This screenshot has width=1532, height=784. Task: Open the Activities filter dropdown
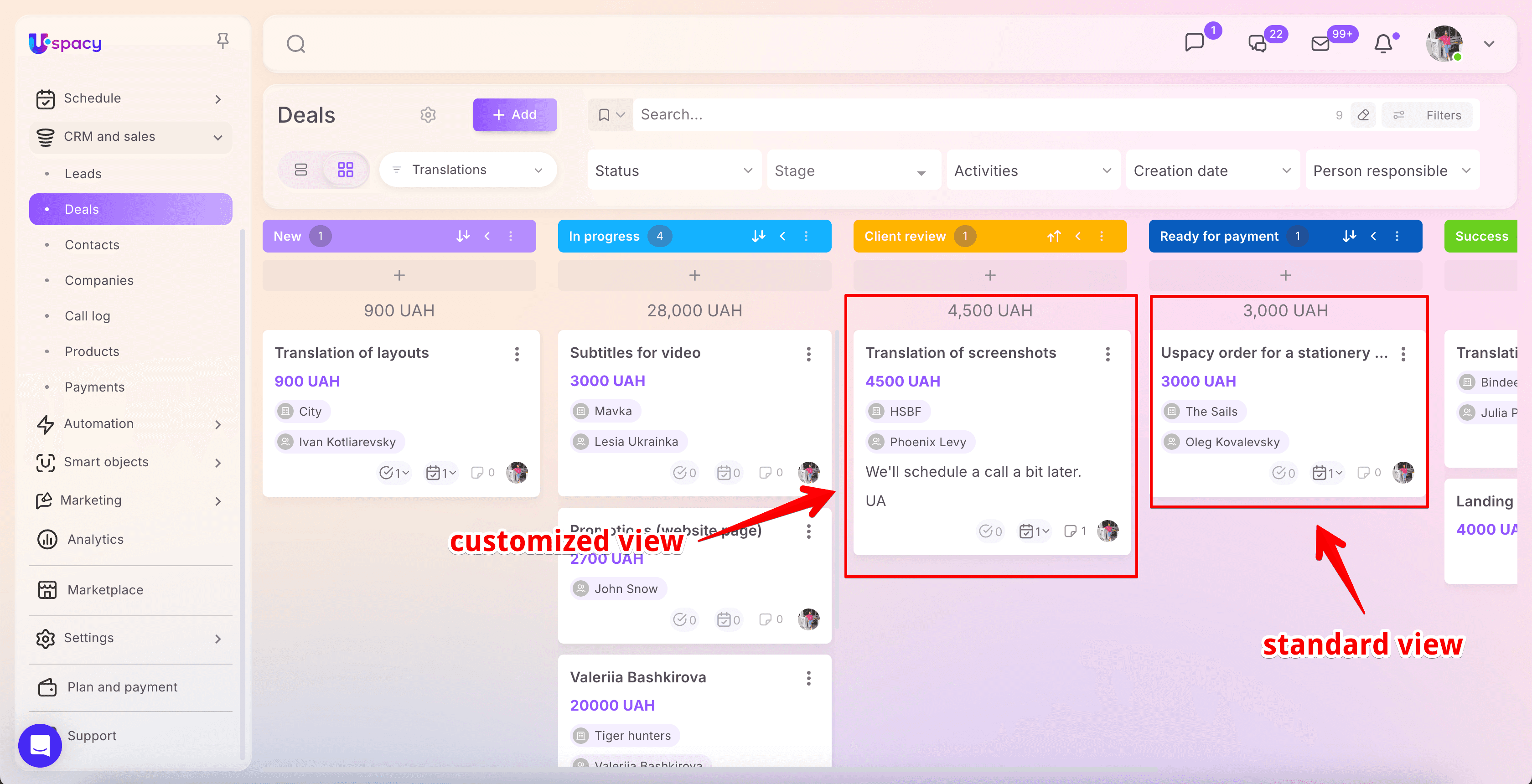[1033, 170]
